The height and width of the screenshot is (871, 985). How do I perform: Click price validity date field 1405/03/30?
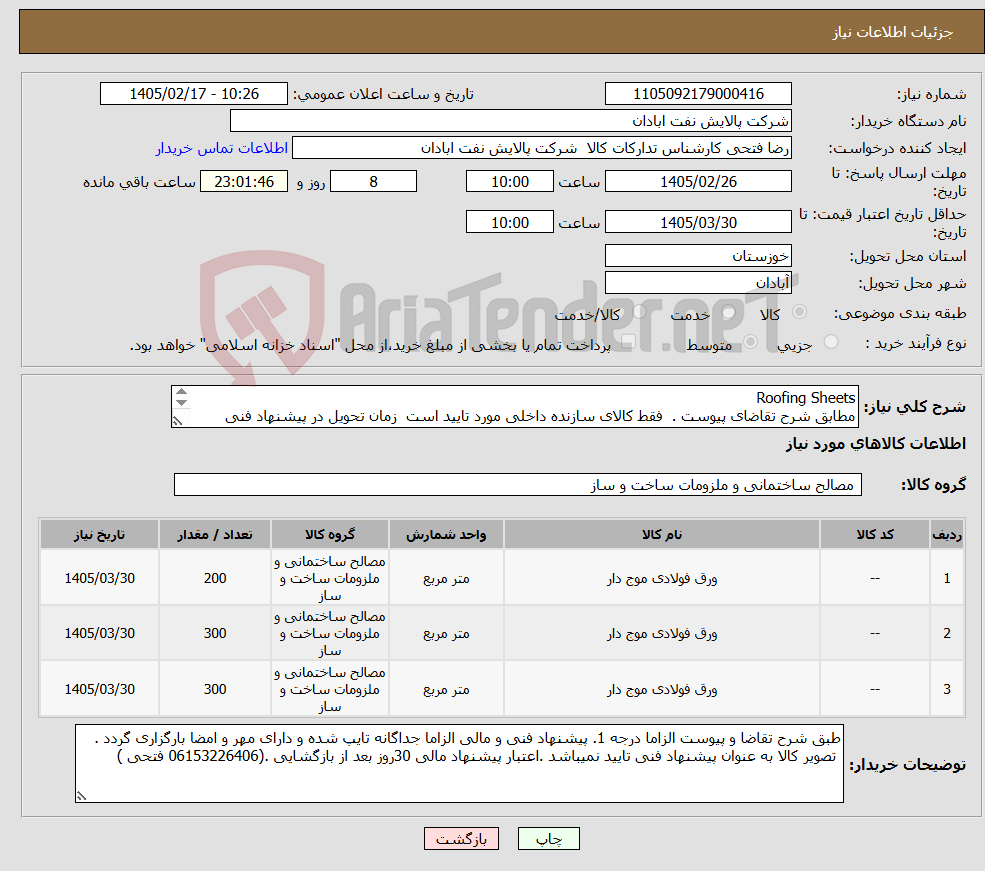pos(698,222)
